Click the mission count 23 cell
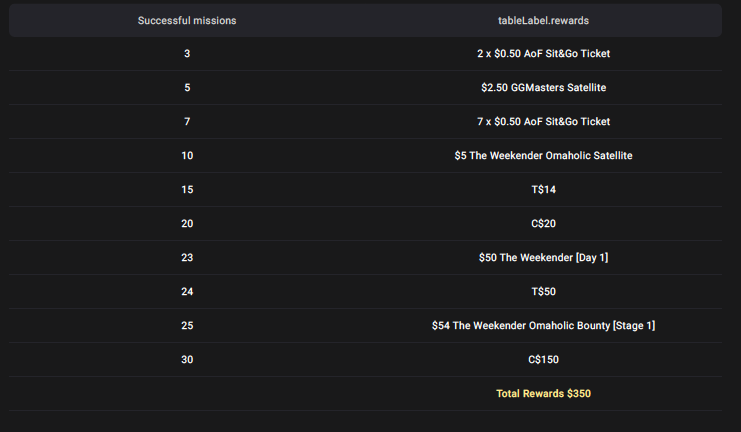Screen dimensions: 741x432 (x=187, y=258)
